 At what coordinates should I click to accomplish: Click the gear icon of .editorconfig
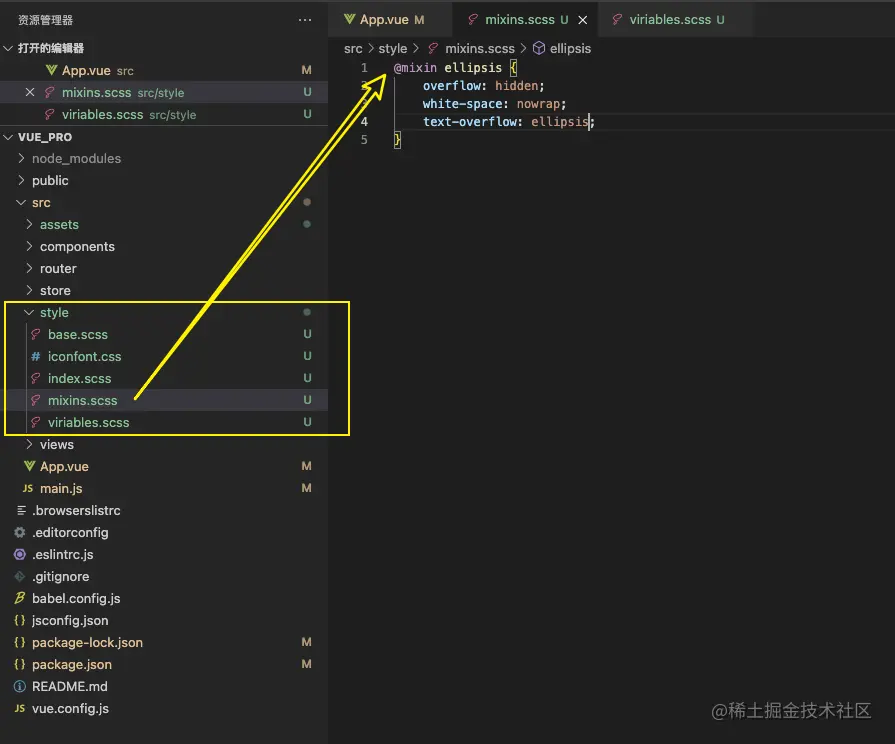click(x=20, y=532)
